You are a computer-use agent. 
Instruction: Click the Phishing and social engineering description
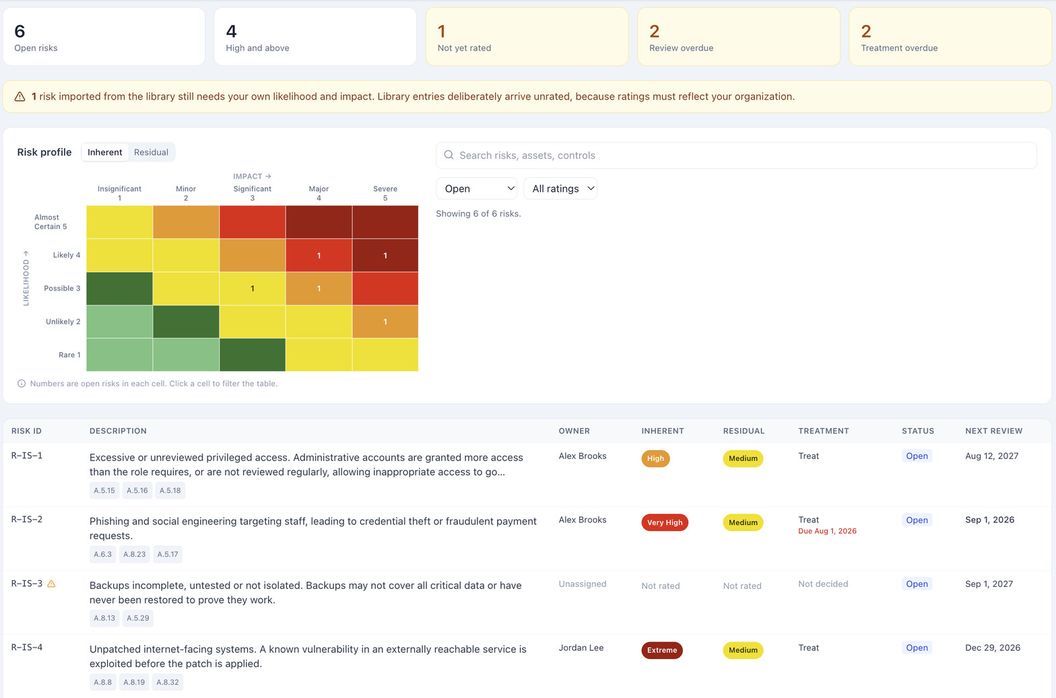point(313,528)
